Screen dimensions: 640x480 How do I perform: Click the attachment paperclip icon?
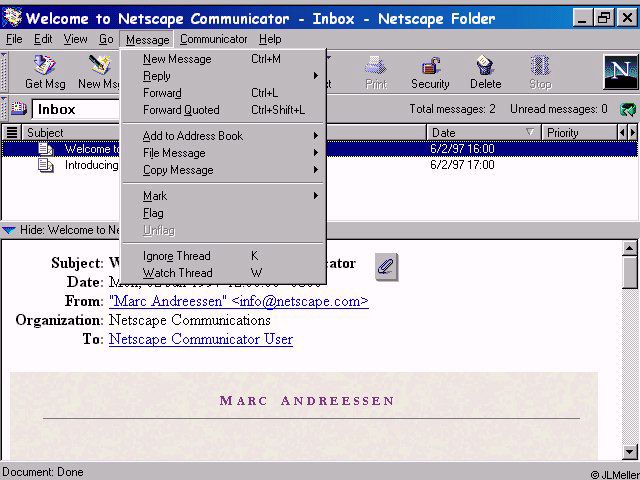pyautogui.click(x=386, y=267)
